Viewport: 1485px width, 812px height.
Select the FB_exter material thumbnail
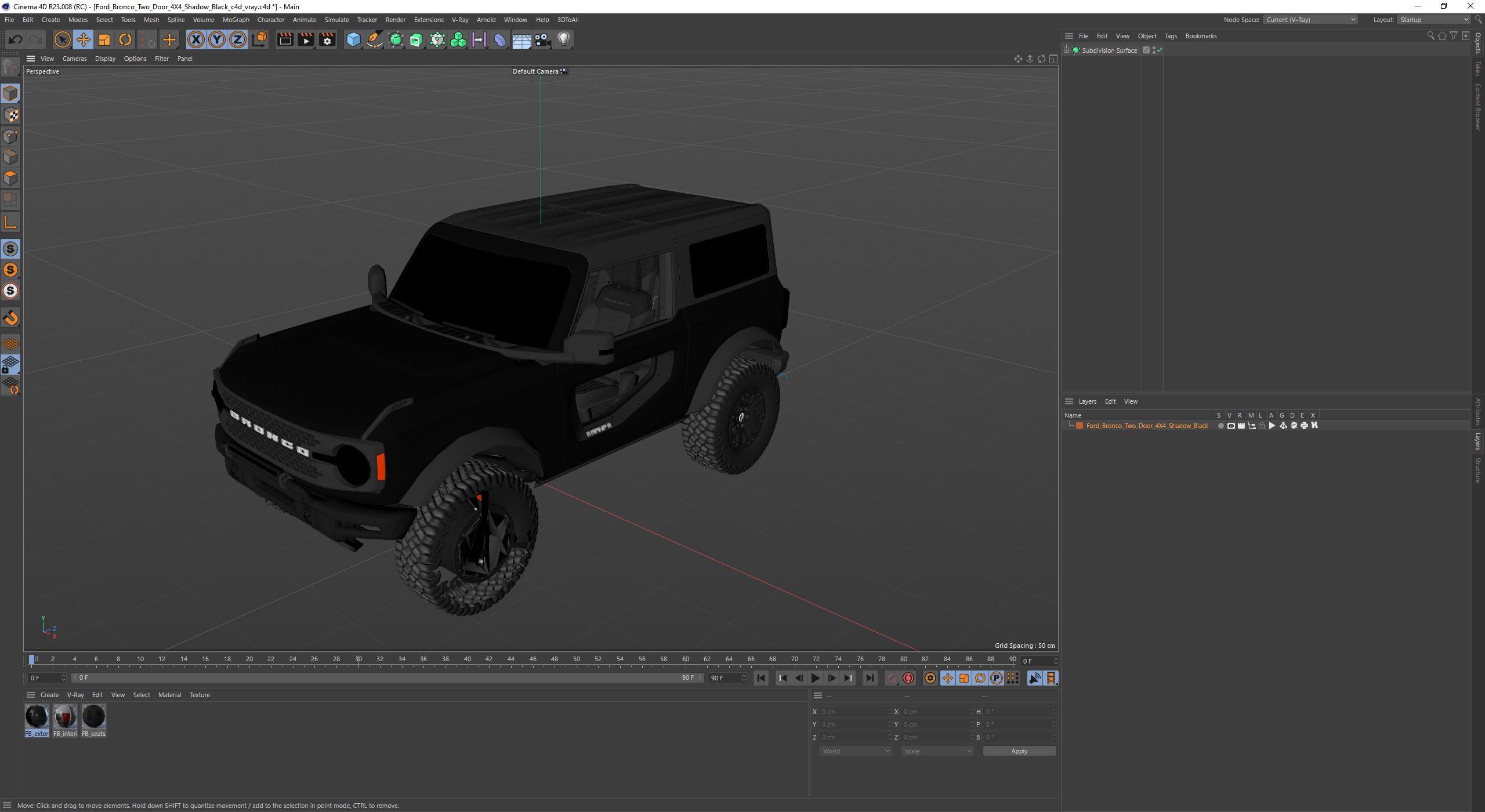pyautogui.click(x=37, y=720)
